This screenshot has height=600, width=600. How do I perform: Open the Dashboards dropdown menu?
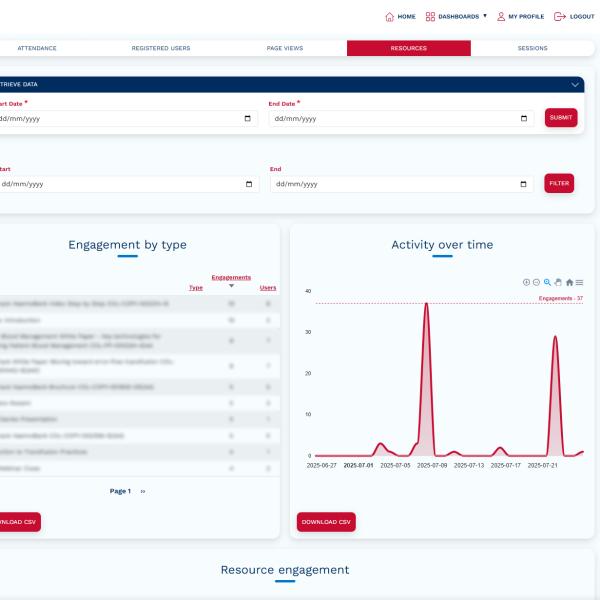pyautogui.click(x=456, y=17)
